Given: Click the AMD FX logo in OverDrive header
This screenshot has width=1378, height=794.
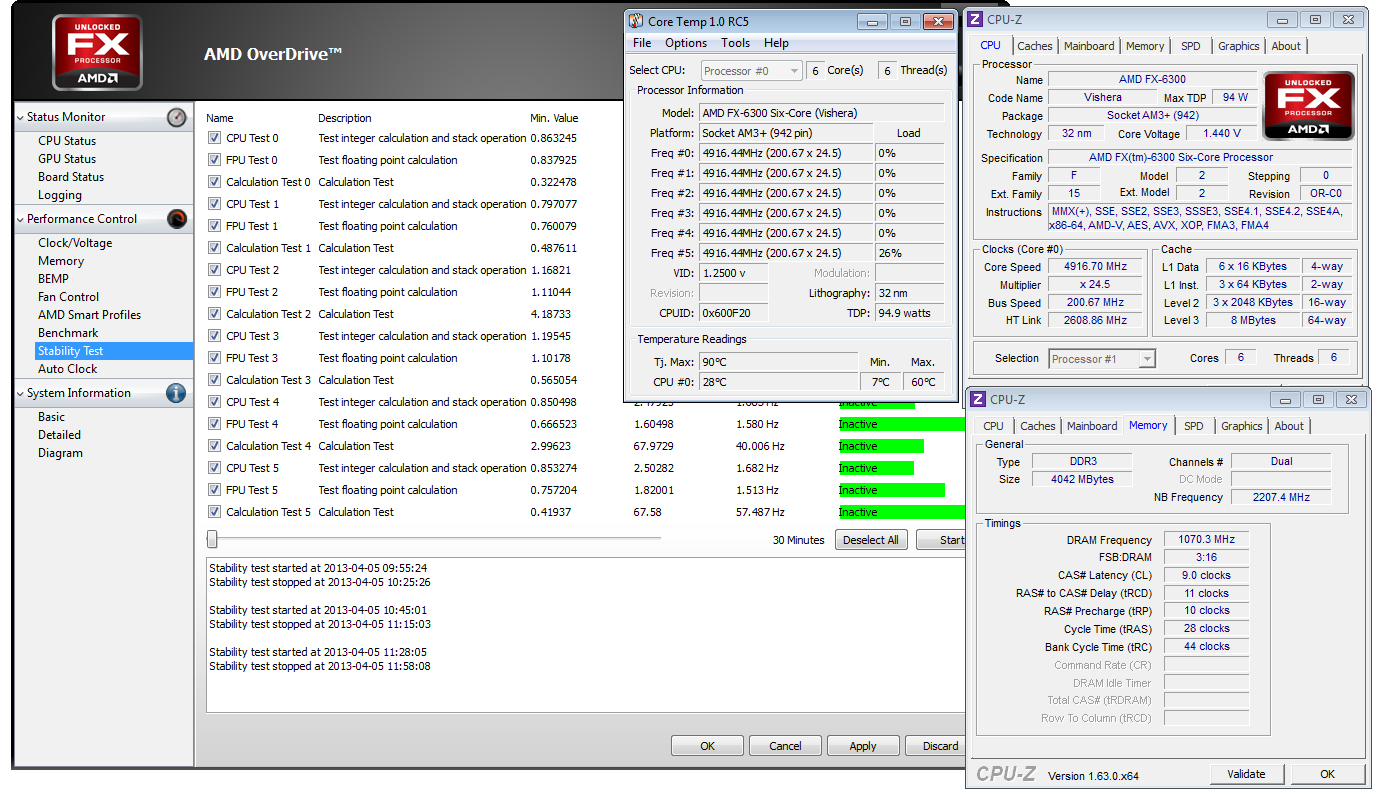Looking at the screenshot, I should click(97, 53).
